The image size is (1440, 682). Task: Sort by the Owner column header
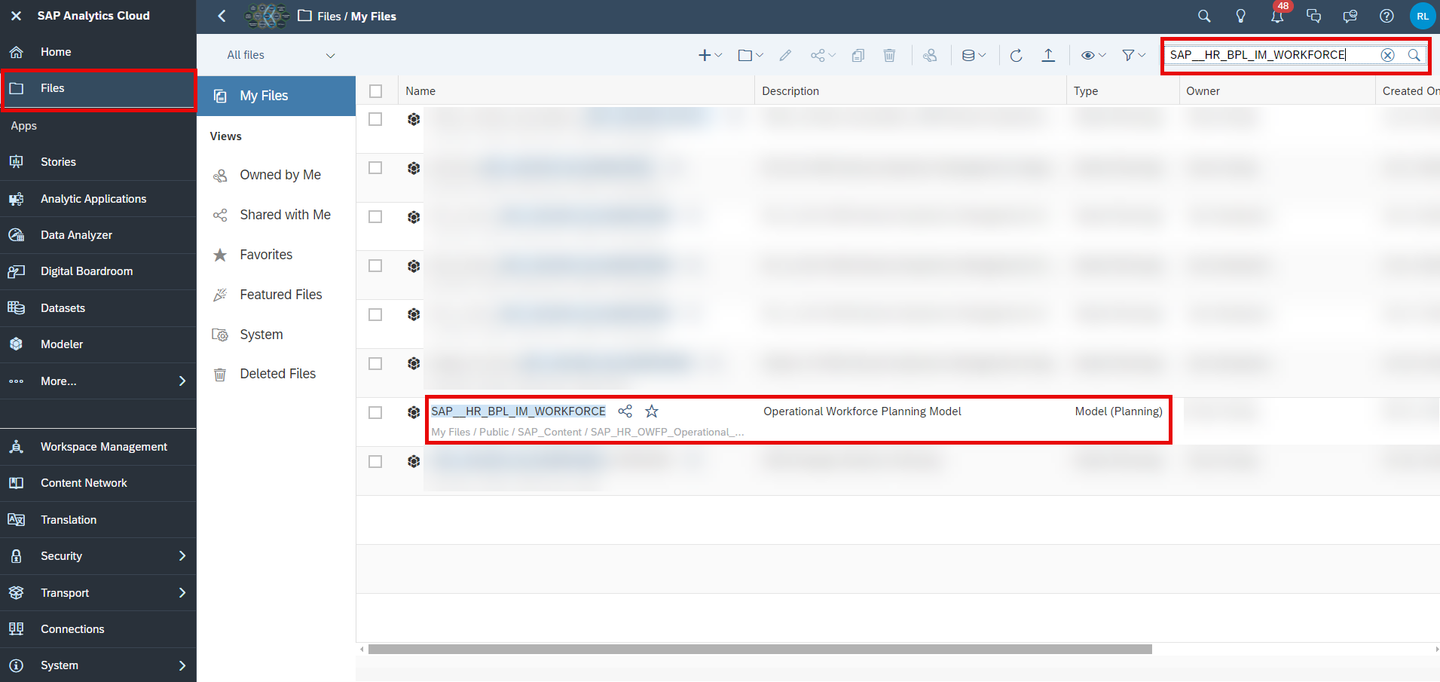tap(1278, 91)
